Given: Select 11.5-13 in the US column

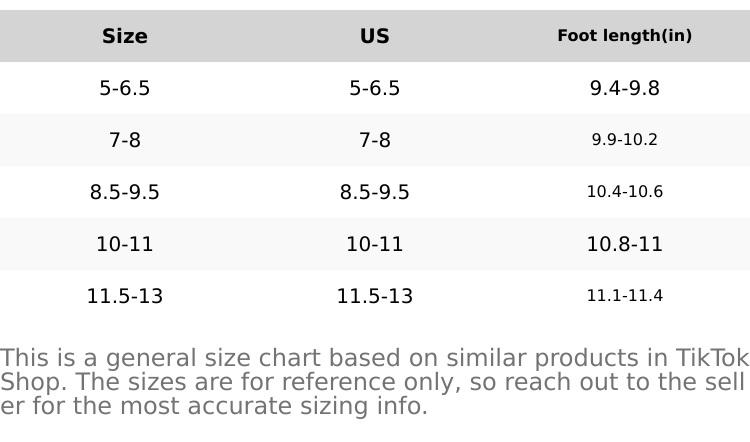Looking at the screenshot, I should (375, 296).
